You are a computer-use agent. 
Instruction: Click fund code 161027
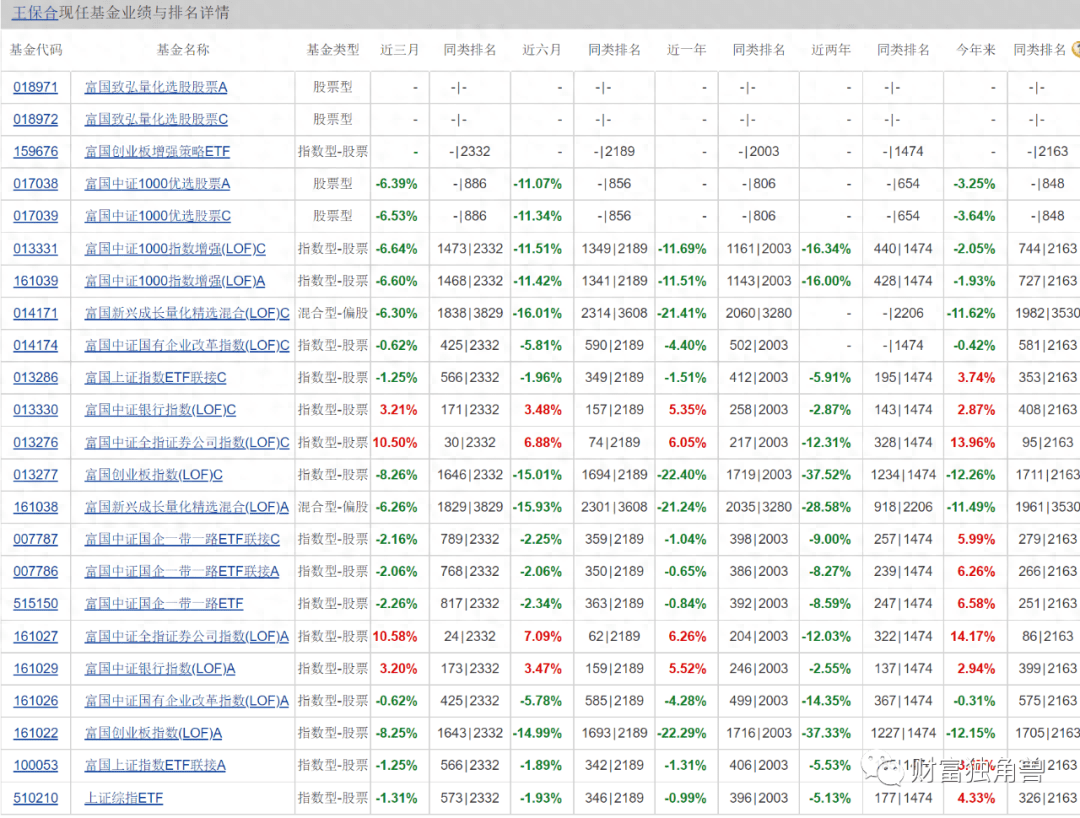(x=36, y=636)
